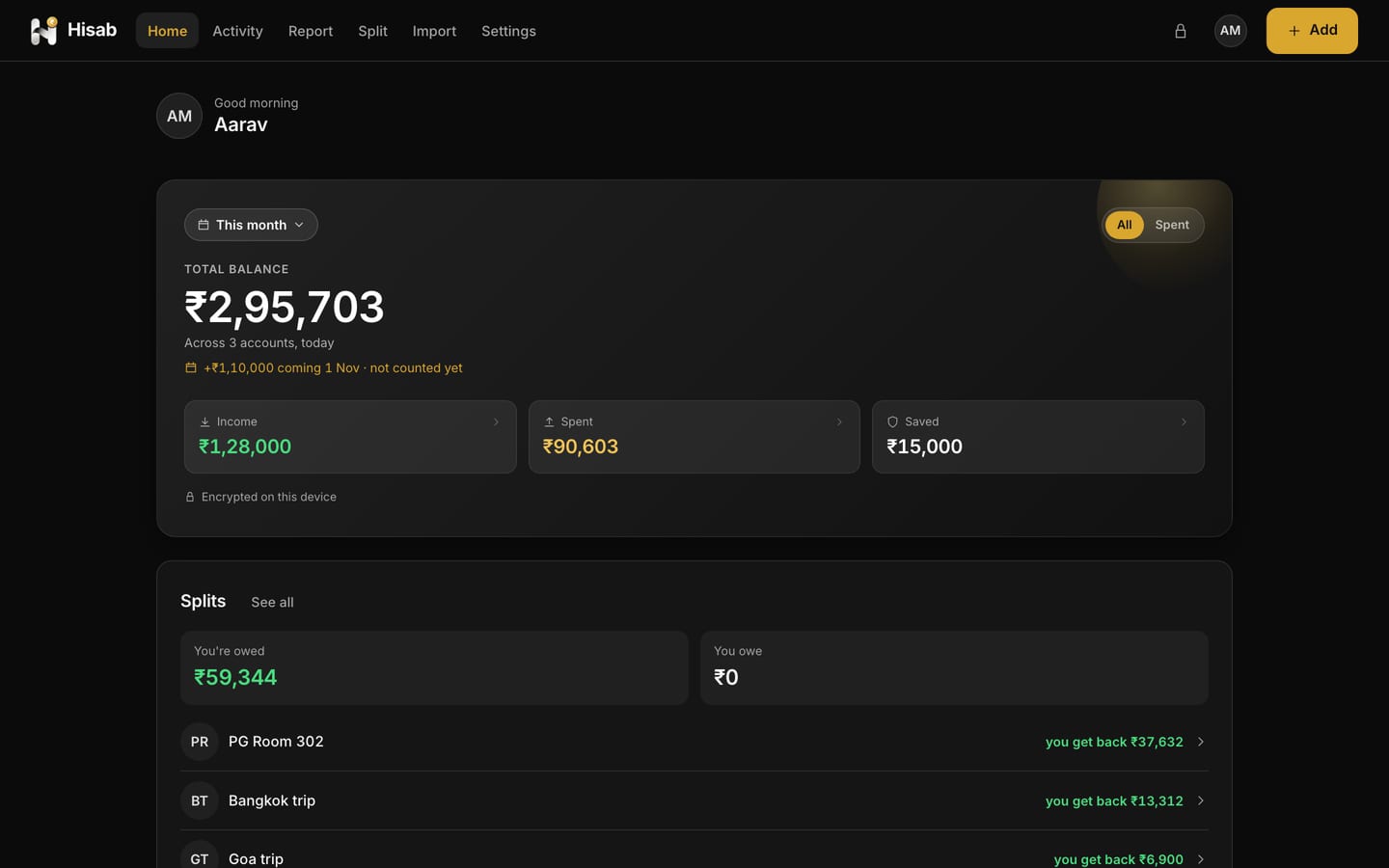This screenshot has height=868, width=1389.
Task: Open the Import tab
Action: [434, 31]
